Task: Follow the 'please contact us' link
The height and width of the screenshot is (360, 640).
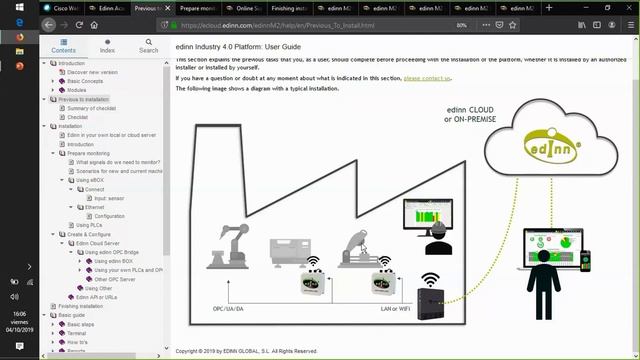Action: point(427,78)
